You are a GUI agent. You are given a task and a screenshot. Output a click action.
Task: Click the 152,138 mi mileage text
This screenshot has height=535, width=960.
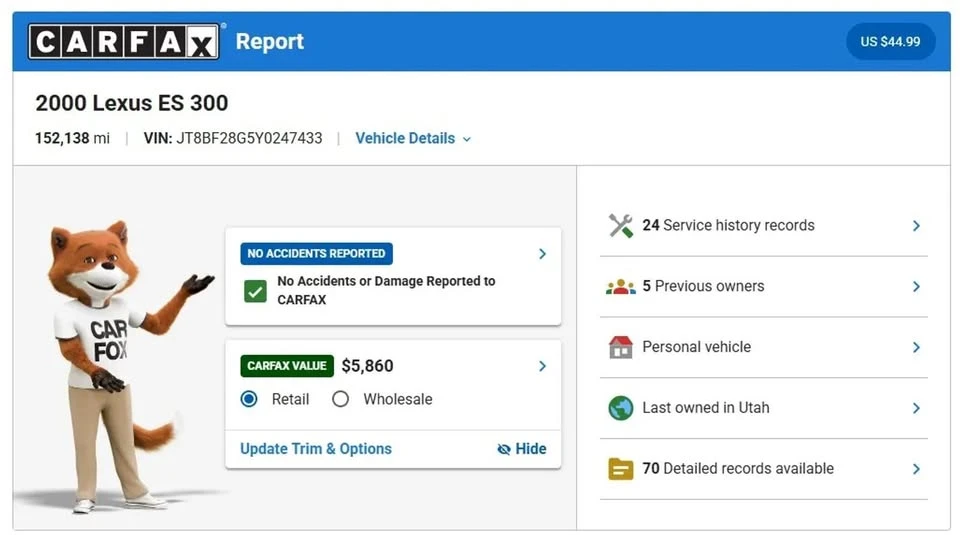(x=72, y=138)
